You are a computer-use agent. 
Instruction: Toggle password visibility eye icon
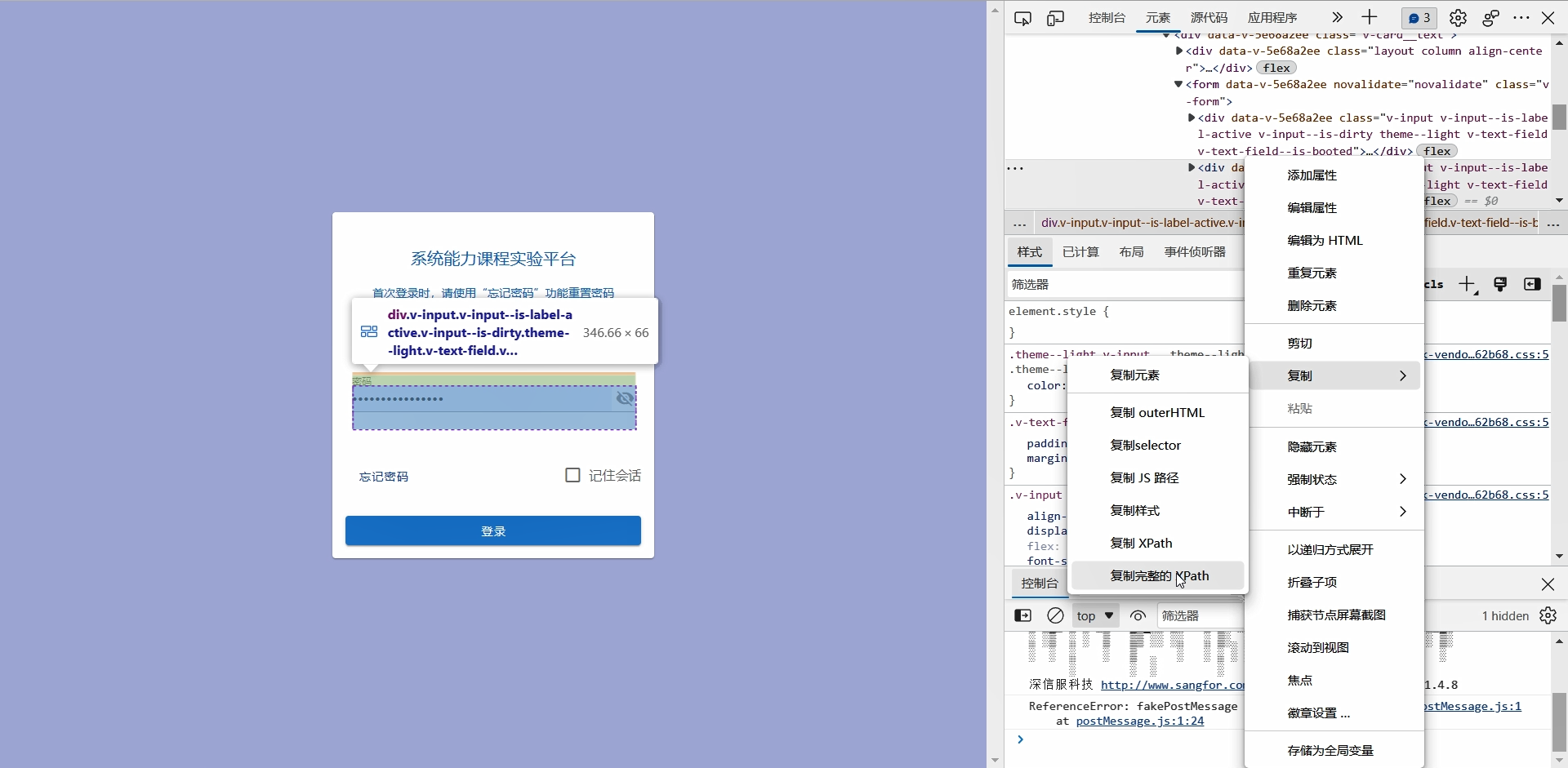[x=625, y=398]
